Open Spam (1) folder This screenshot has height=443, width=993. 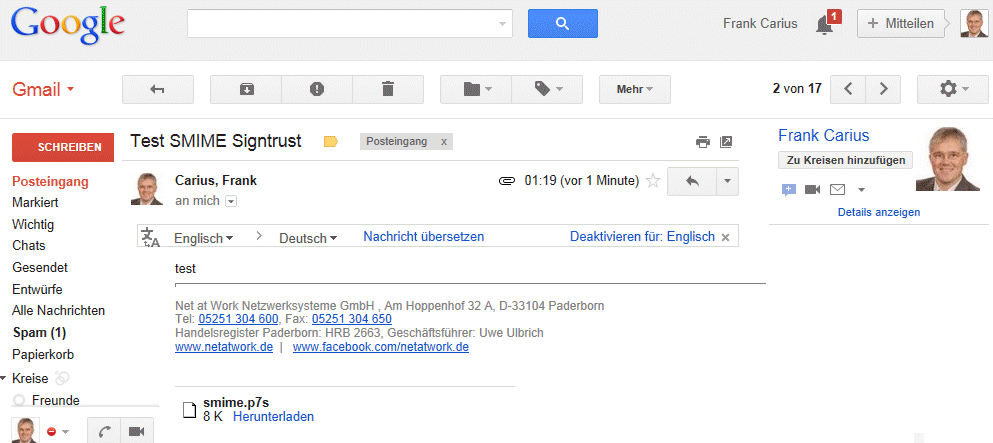point(39,332)
